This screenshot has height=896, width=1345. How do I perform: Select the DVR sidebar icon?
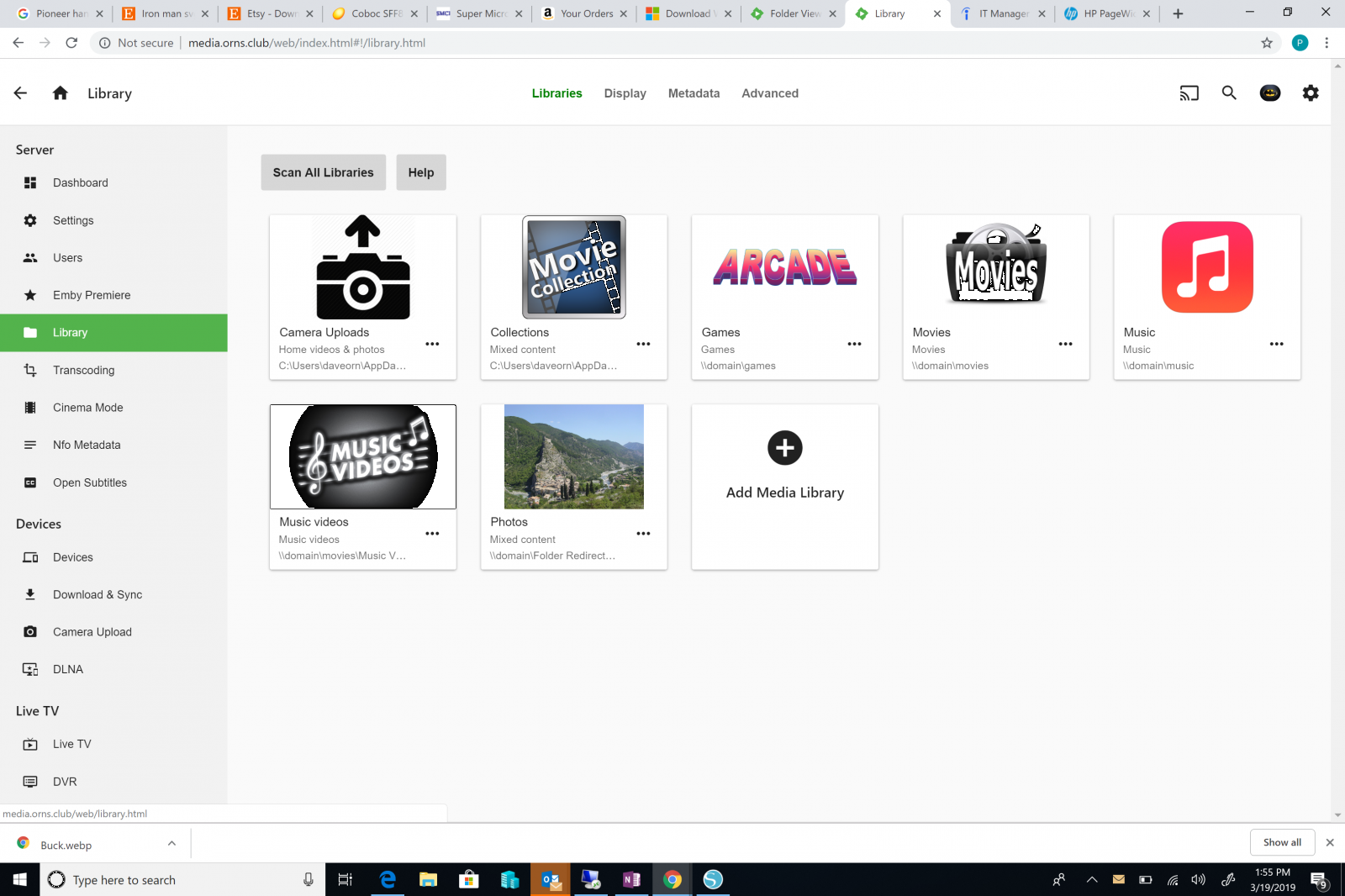[x=31, y=781]
